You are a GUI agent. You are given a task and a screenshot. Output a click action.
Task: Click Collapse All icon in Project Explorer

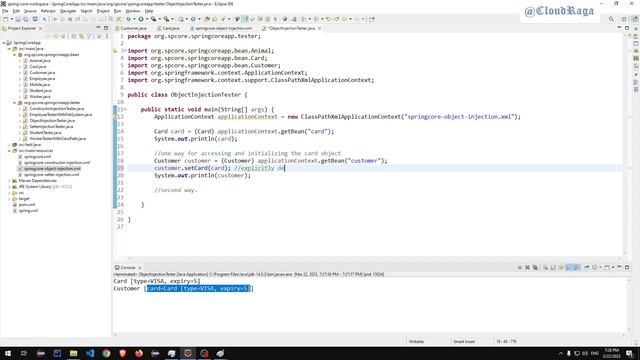[x=74, y=36]
